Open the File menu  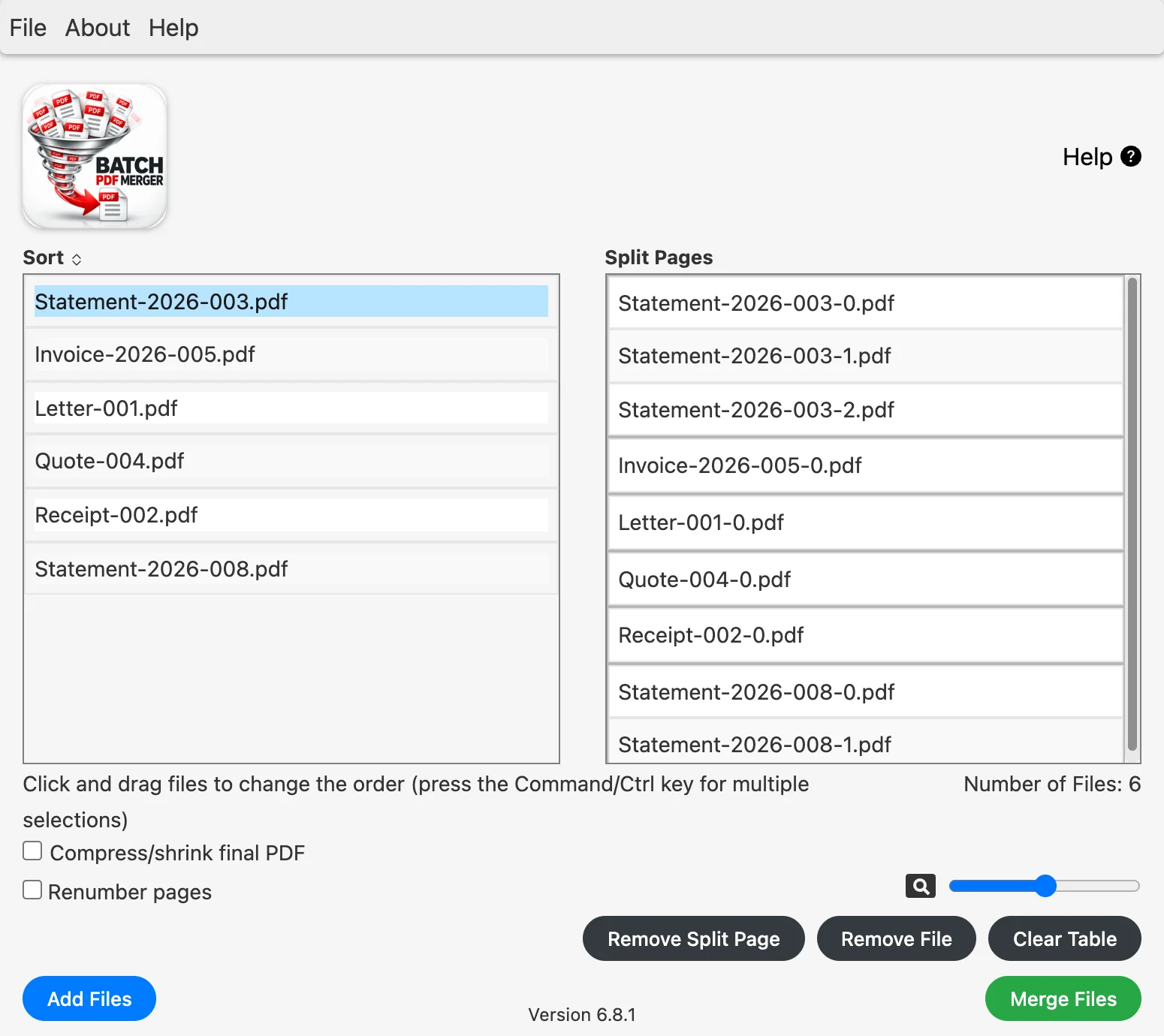(x=28, y=28)
